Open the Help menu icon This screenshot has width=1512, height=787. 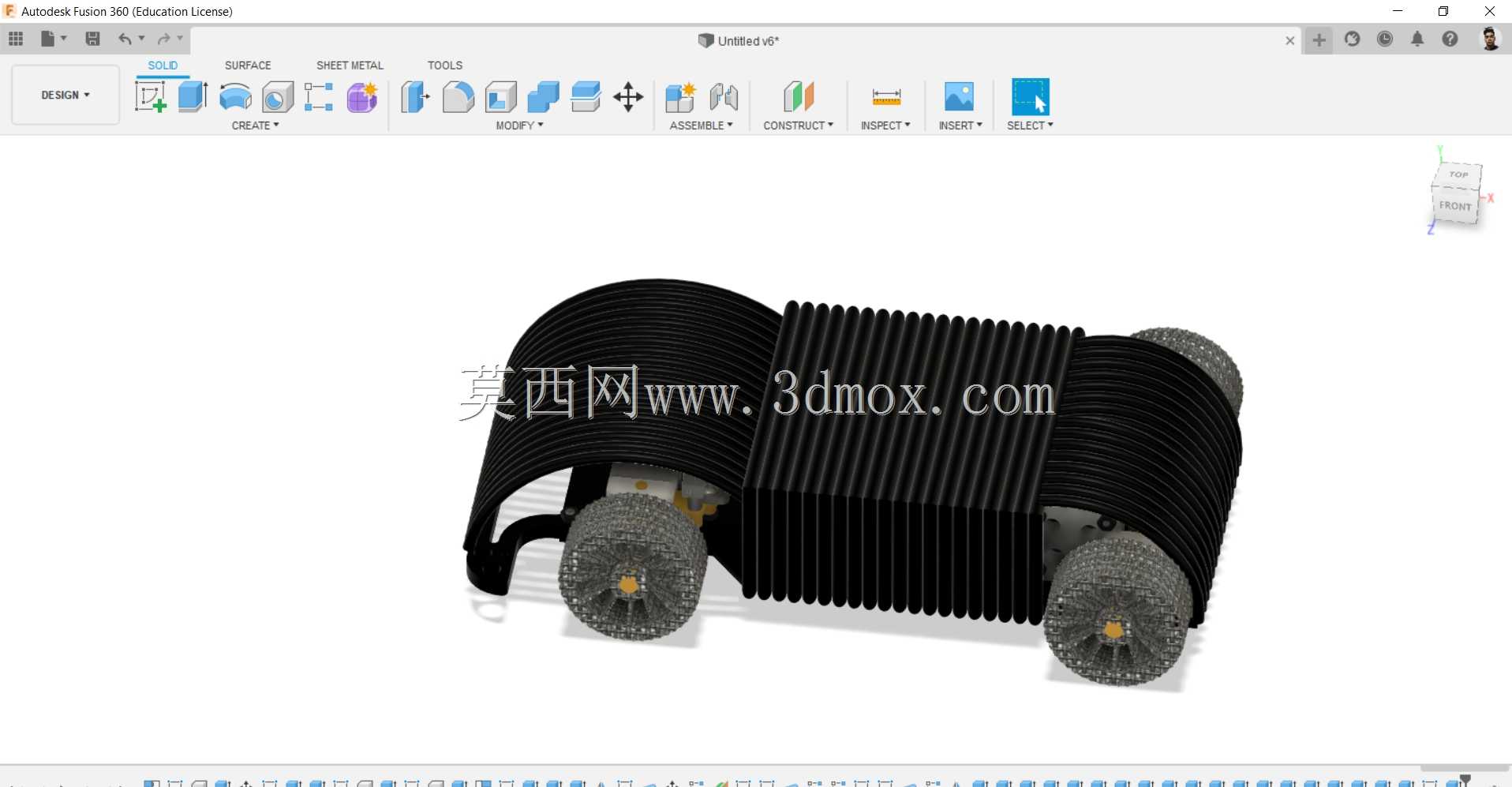[x=1450, y=39]
